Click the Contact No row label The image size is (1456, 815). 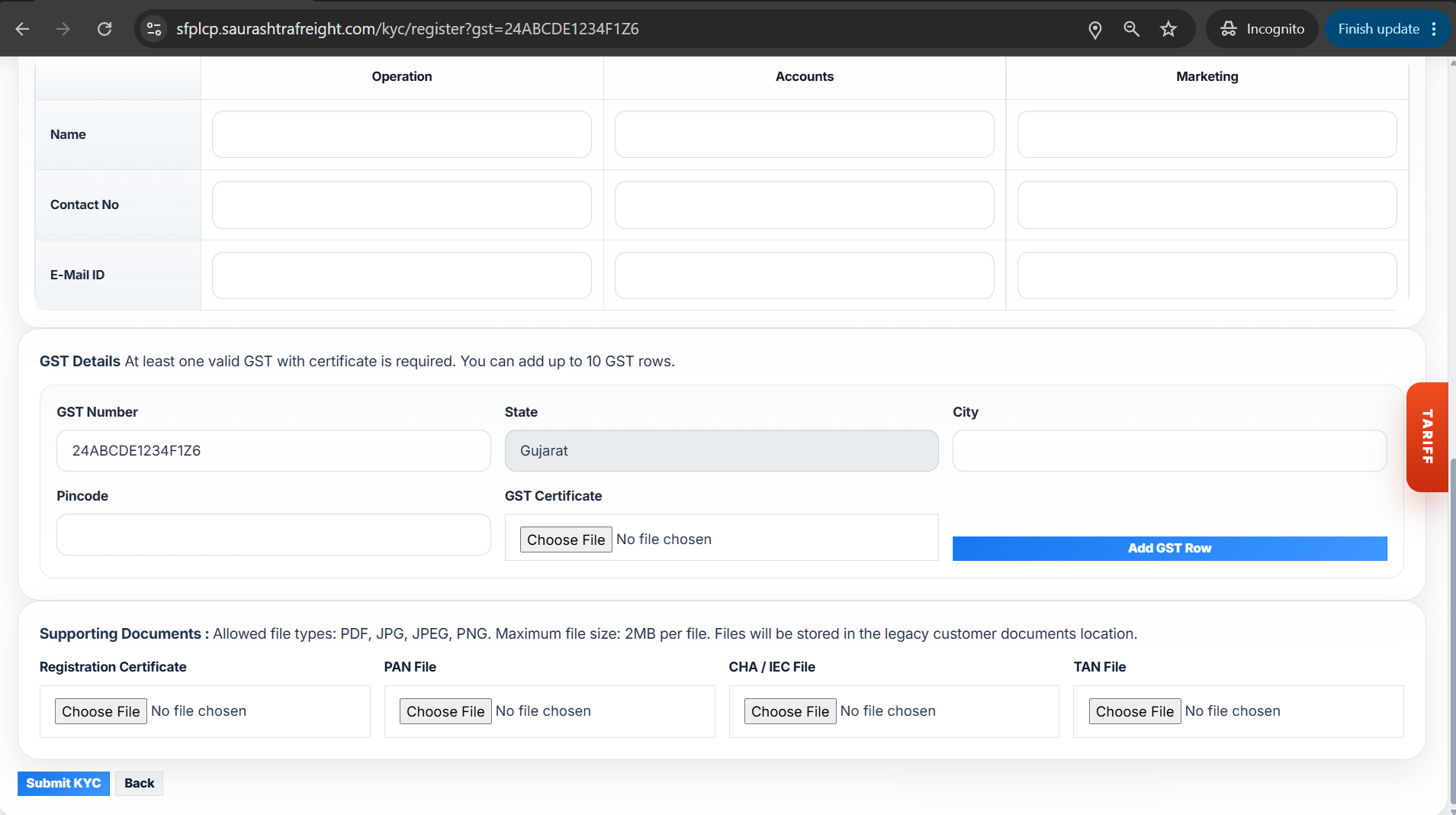[x=85, y=205]
